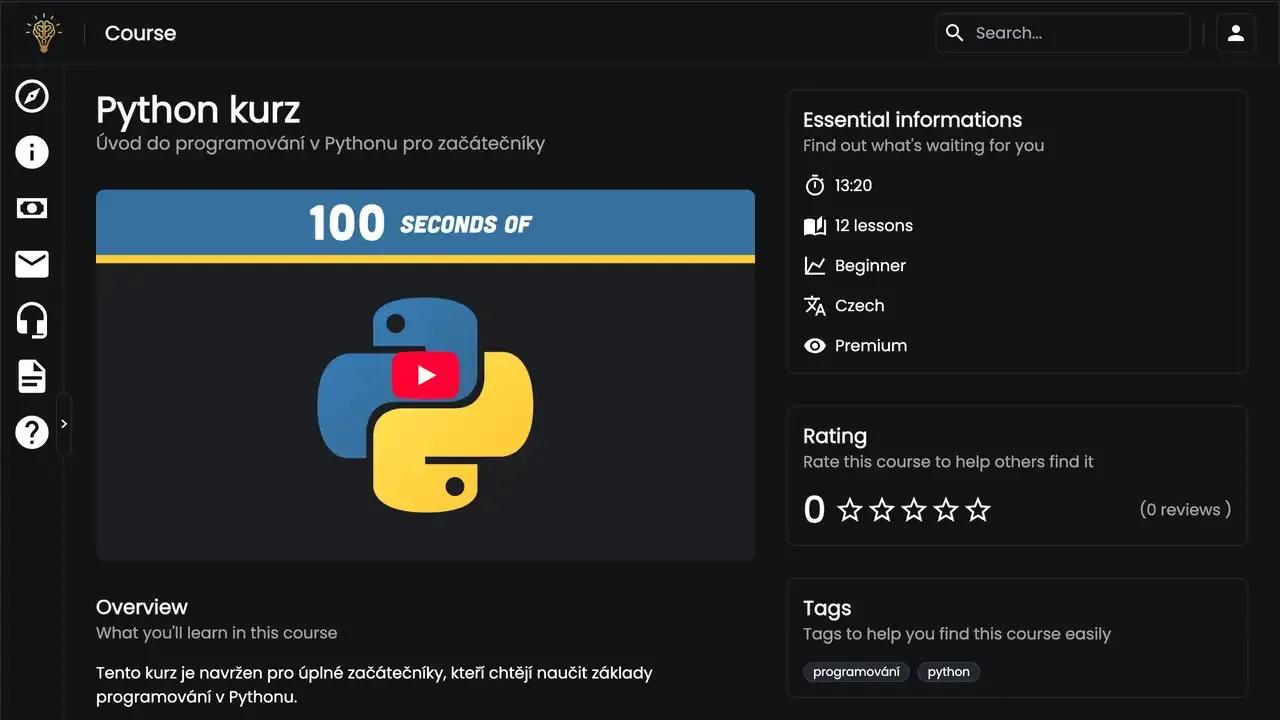Image resolution: width=1280 pixels, height=720 pixels.
Task: Click 'Find out what's waiting for you'
Action: [923, 146]
